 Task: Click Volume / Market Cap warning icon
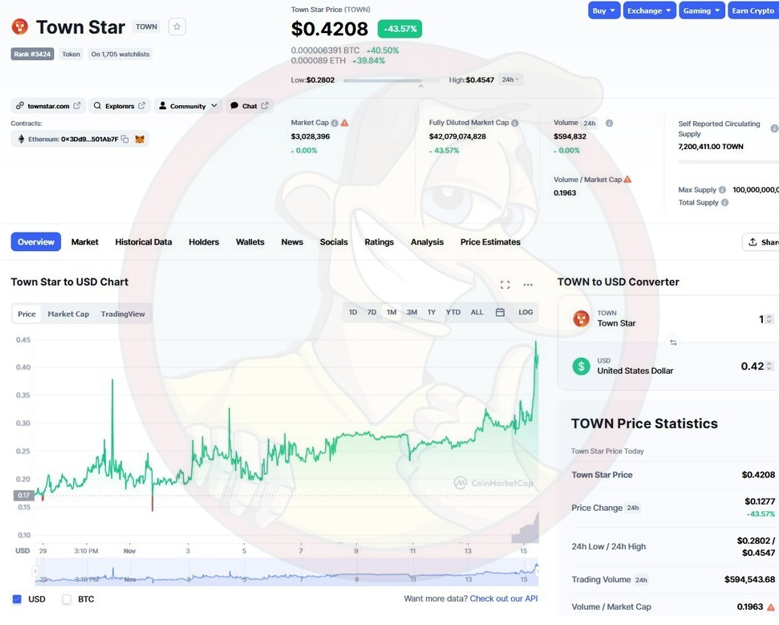click(627, 179)
